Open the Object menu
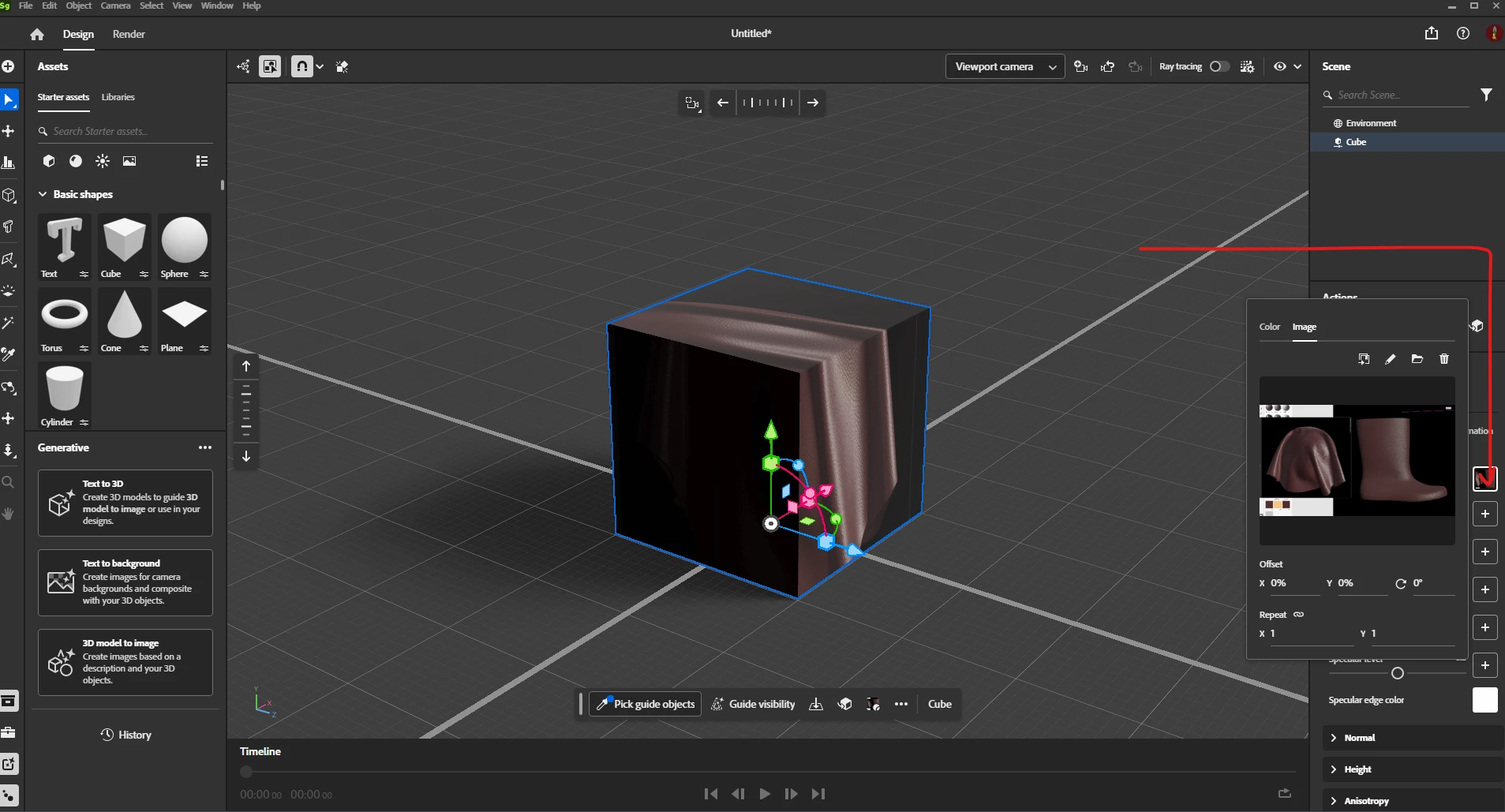 (x=79, y=6)
